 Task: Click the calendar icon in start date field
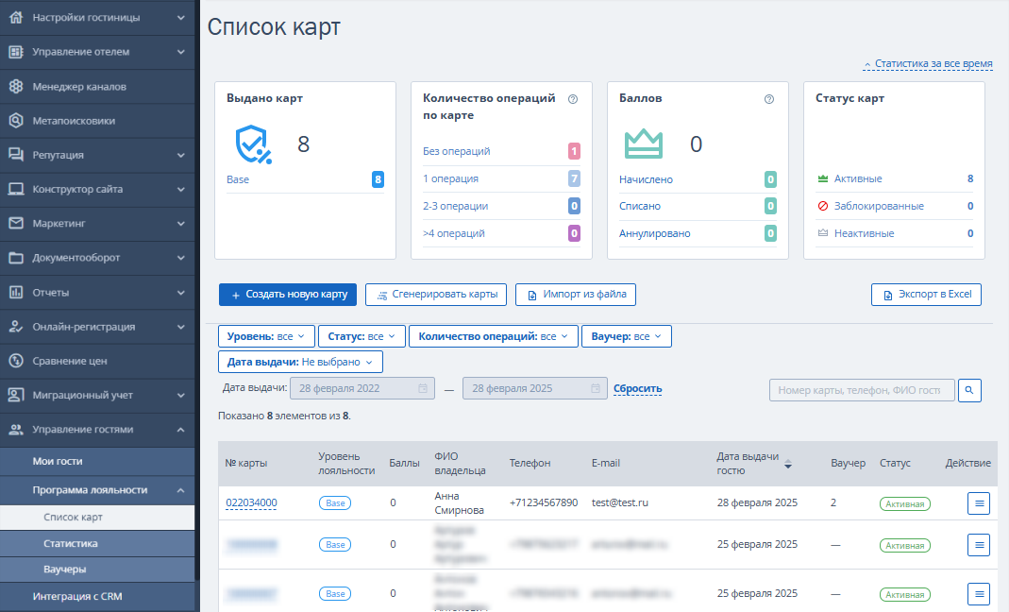point(423,388)
